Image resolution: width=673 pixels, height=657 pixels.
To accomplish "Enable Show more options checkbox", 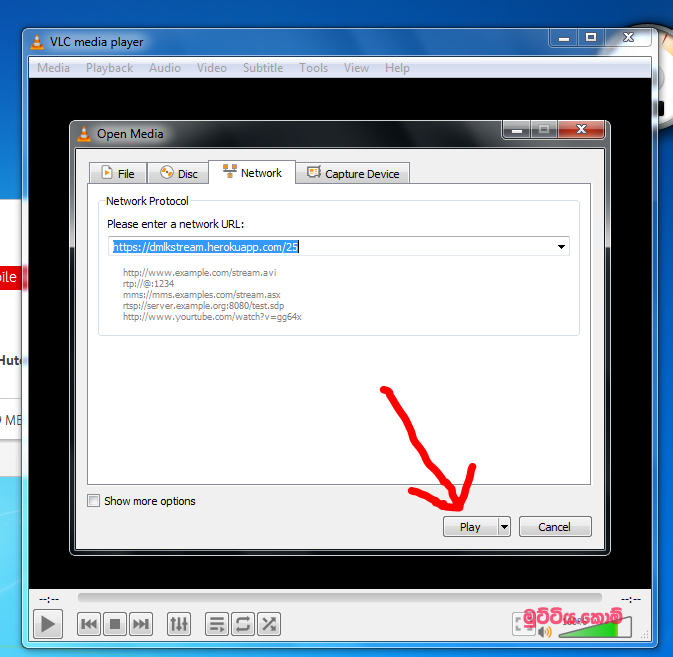I will 93,501.
